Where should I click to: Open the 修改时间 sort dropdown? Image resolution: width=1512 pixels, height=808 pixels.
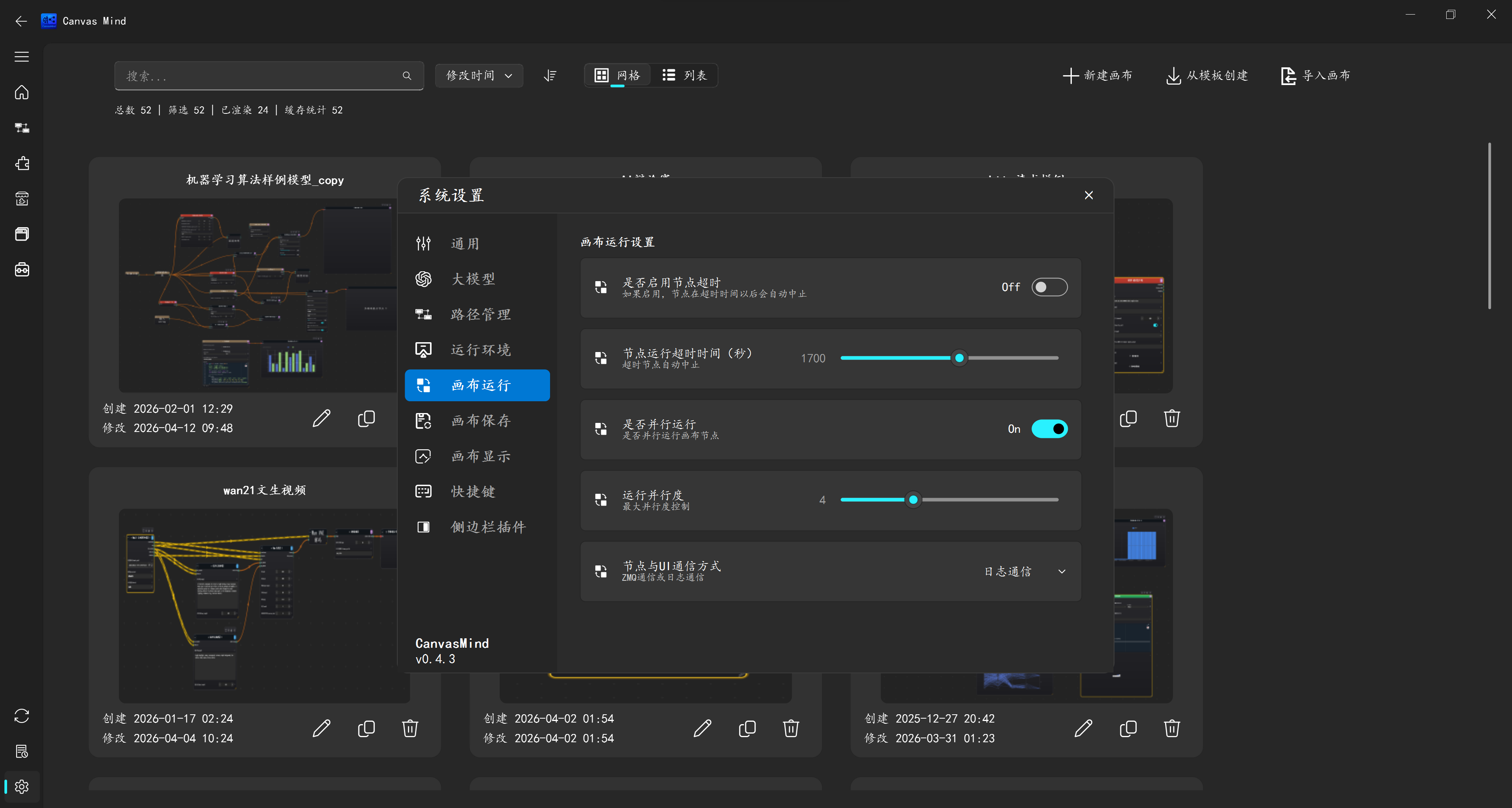click(479, 76)
